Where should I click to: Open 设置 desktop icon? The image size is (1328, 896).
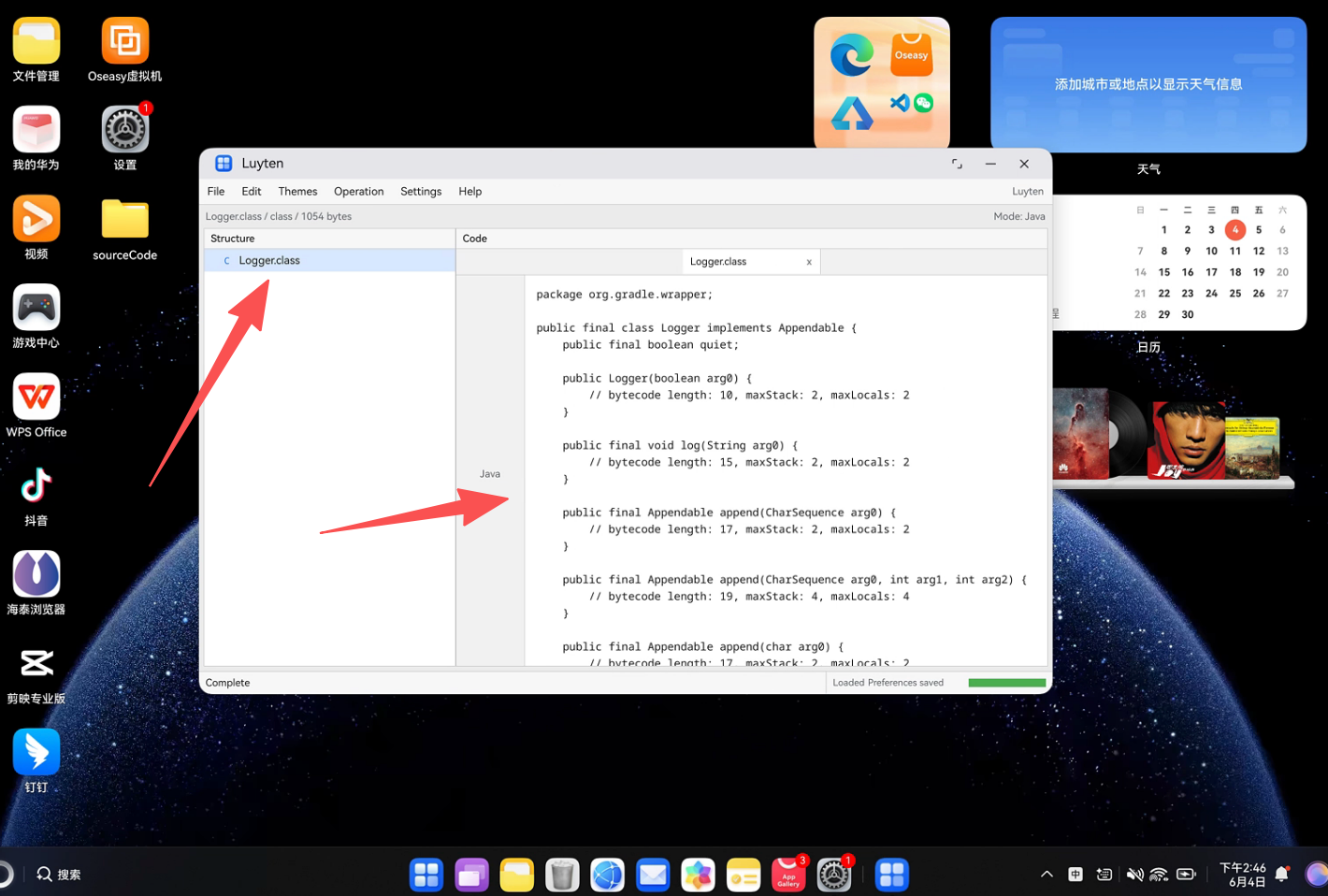pos(125,138)
